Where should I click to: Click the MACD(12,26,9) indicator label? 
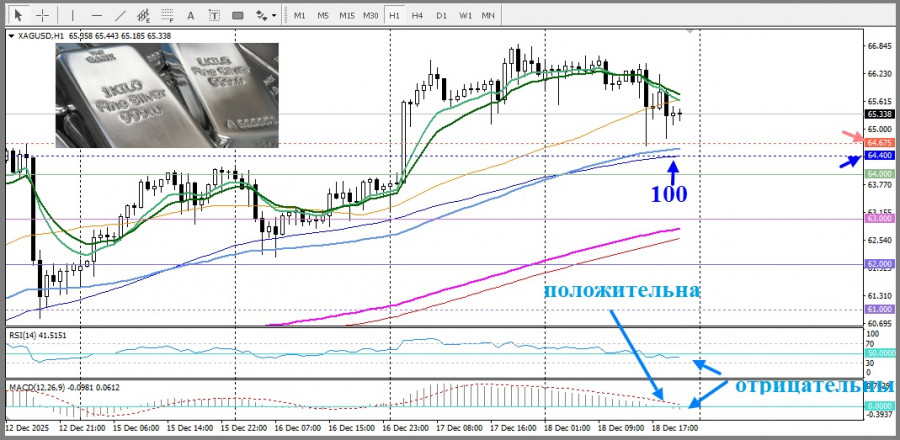click(63, 387)
